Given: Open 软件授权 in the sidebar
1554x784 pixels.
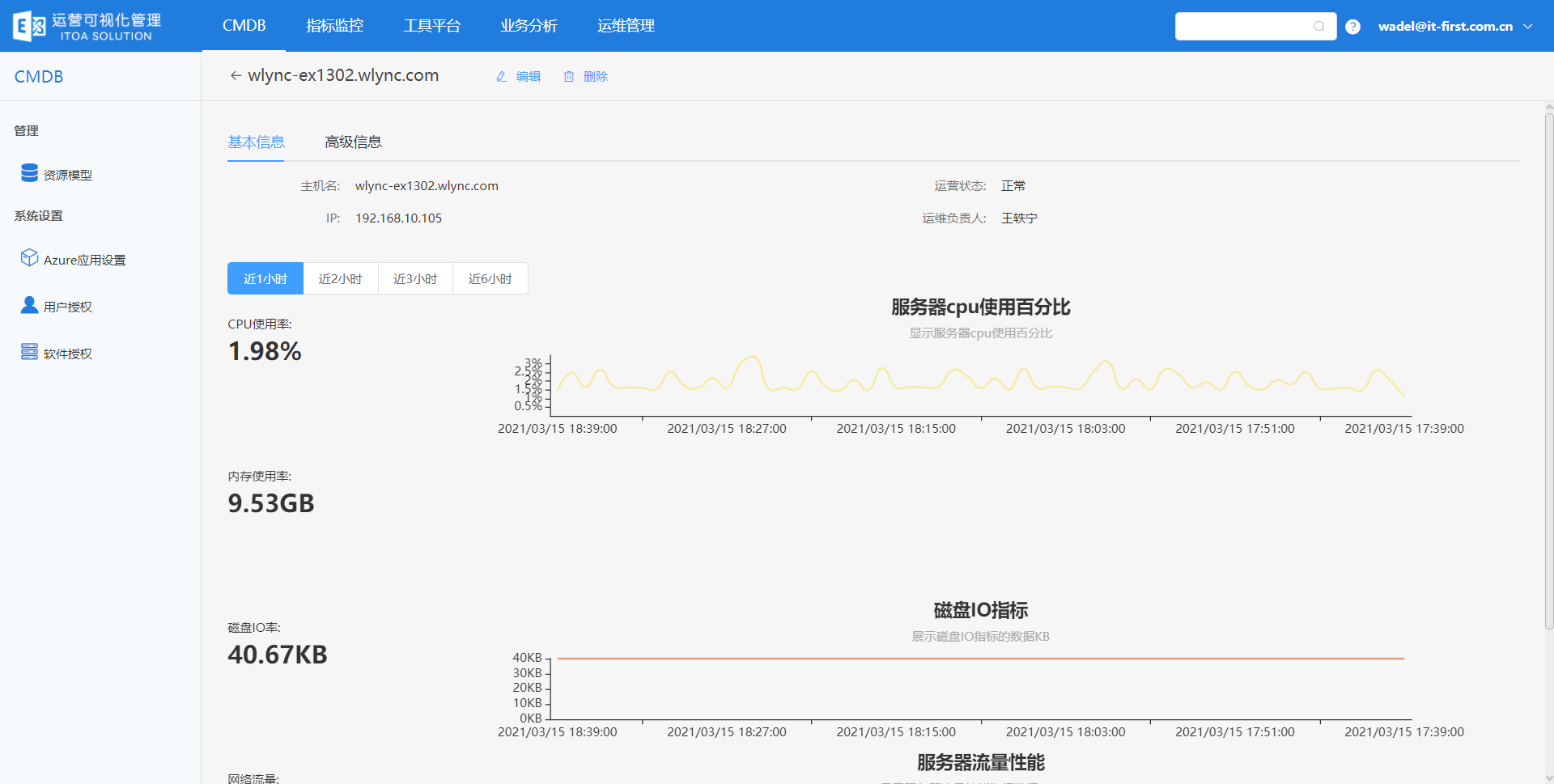Looking at the screenshot, I should [x=68, y=354].
